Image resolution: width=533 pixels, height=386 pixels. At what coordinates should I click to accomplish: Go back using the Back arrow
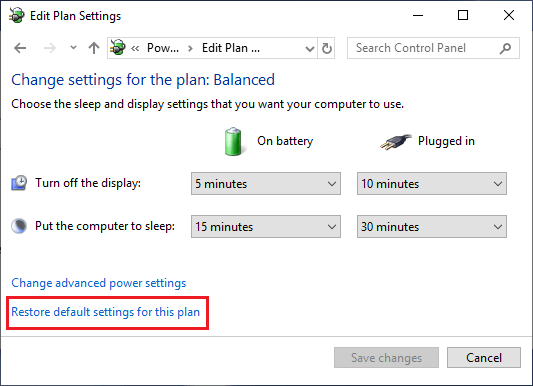tap(20, 48)
